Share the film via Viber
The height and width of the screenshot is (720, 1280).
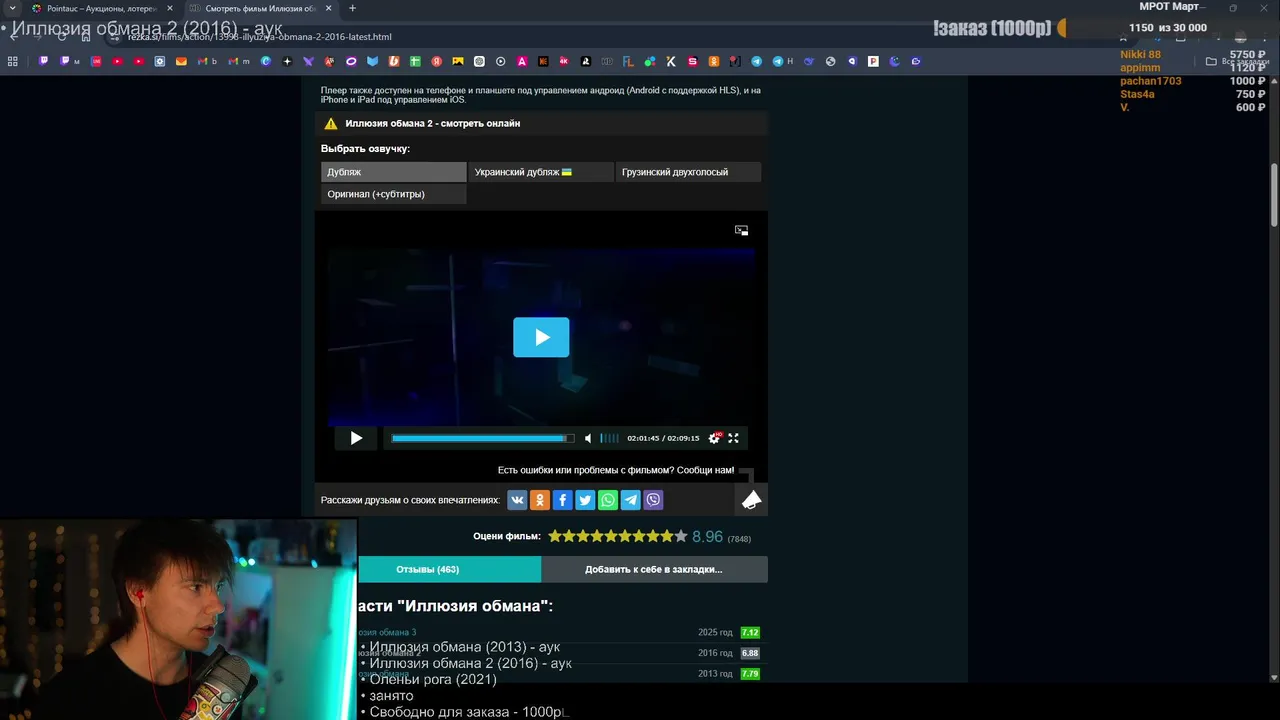click(x=653, y=500)
